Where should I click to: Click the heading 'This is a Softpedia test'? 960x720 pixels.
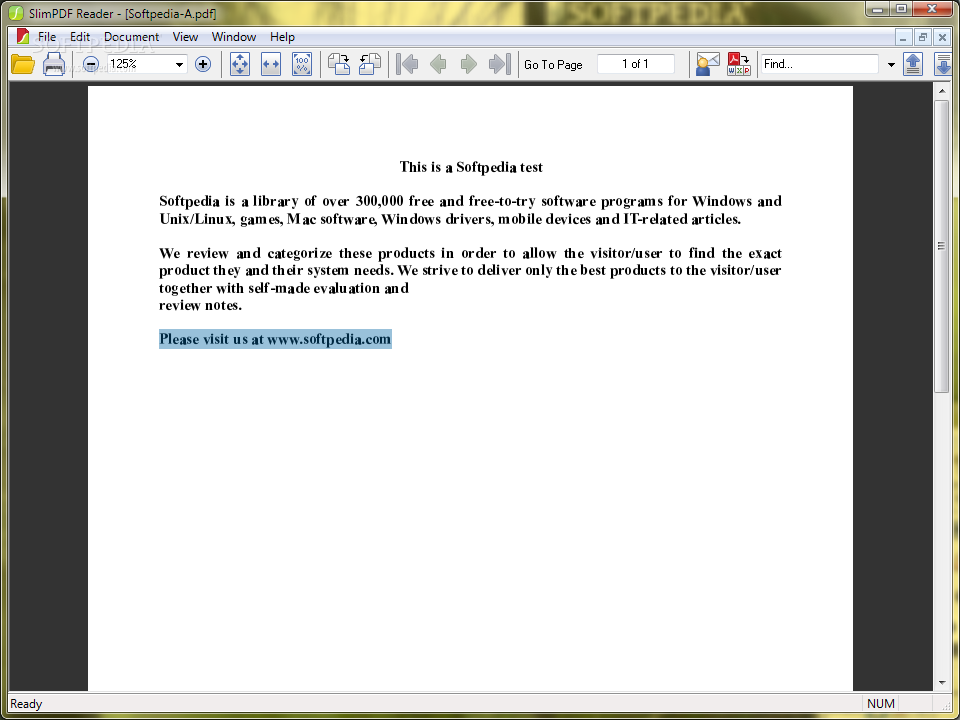point(471,167)
